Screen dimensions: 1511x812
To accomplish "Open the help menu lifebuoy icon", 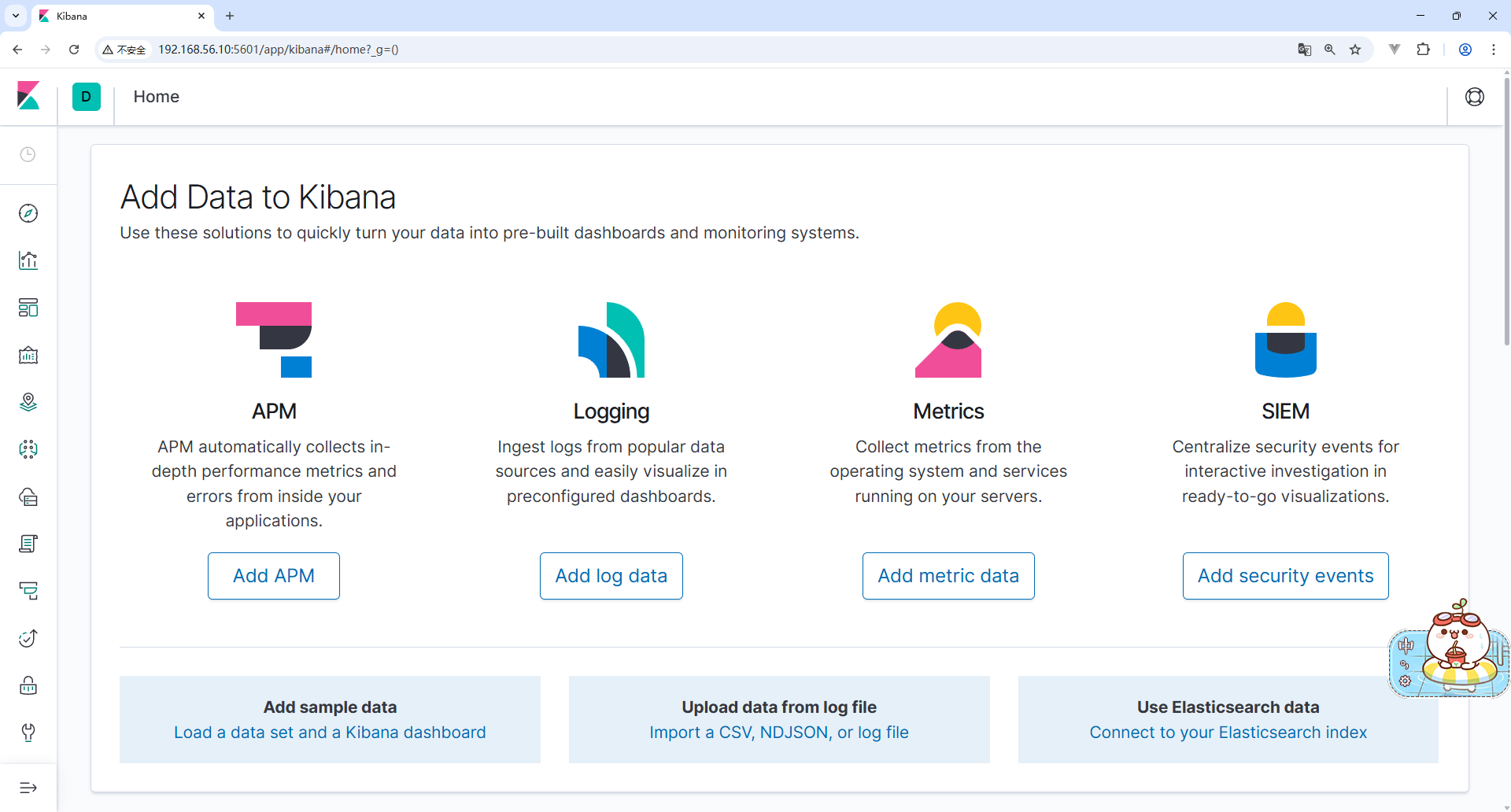I will tap(1475, 97).
